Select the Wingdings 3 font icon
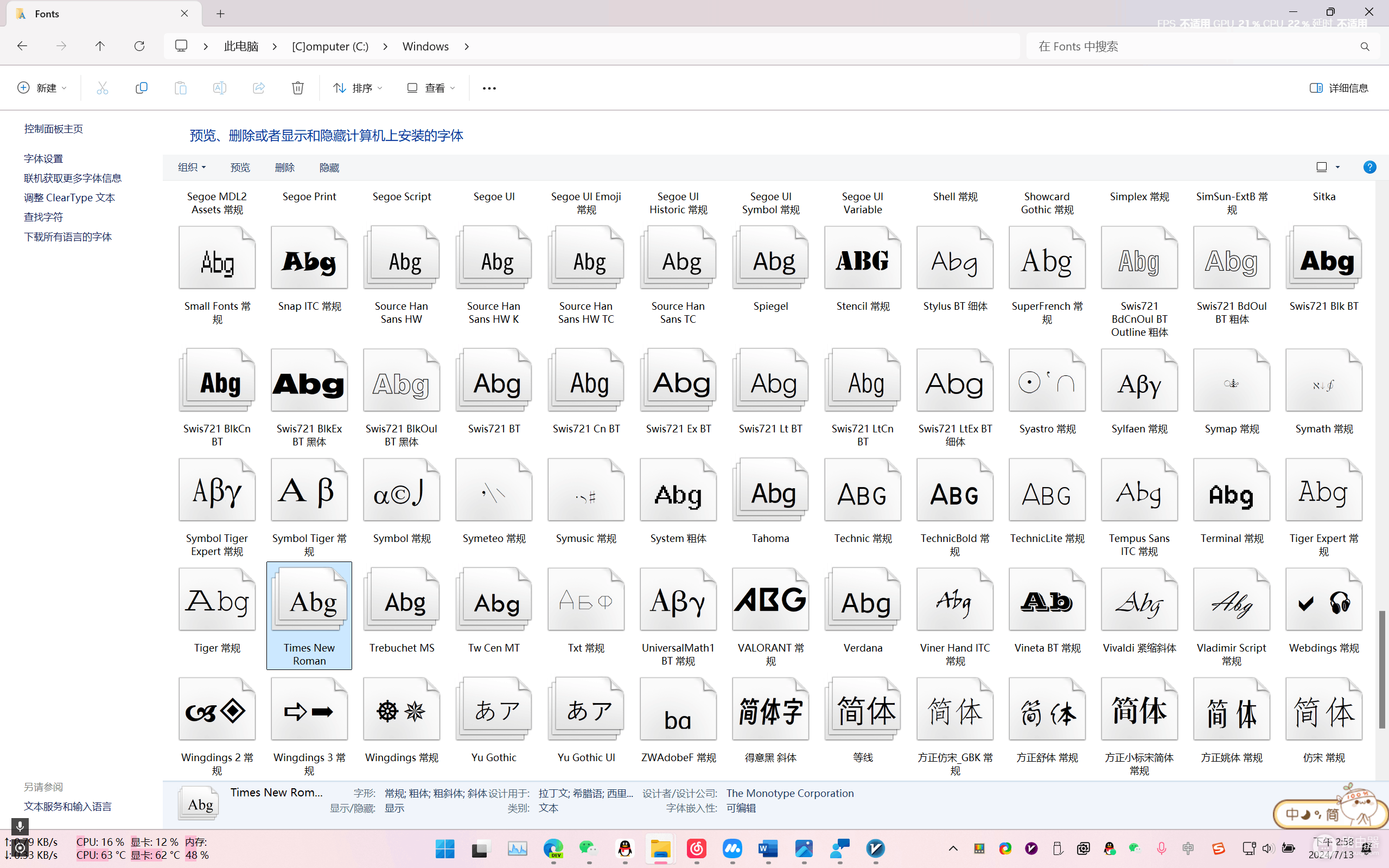Image resolution: width=1389 pixels, height=868 pixels. tap(309, 709)
